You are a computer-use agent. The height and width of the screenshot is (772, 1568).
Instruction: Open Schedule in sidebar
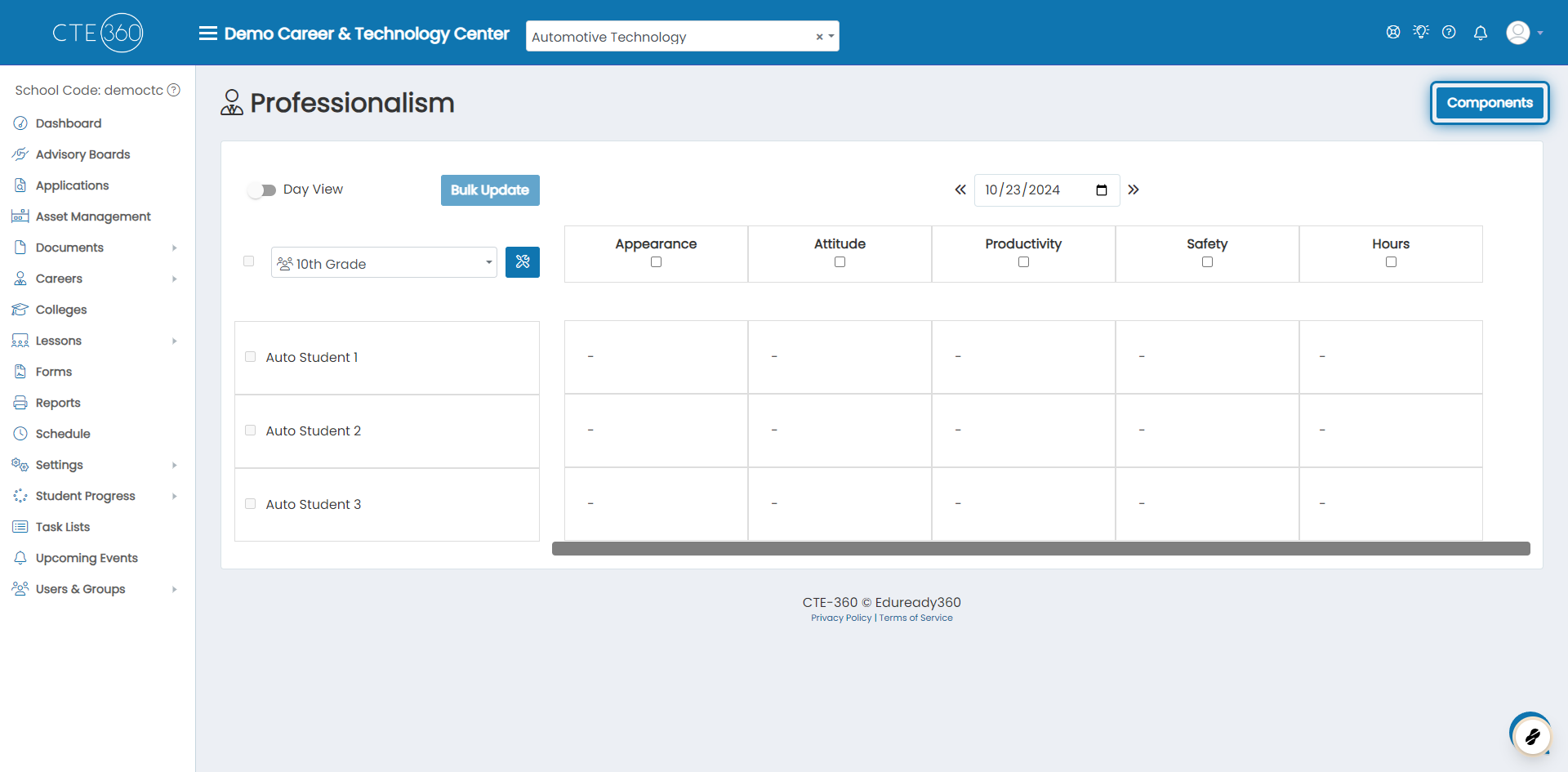click(x=63, y=434)
